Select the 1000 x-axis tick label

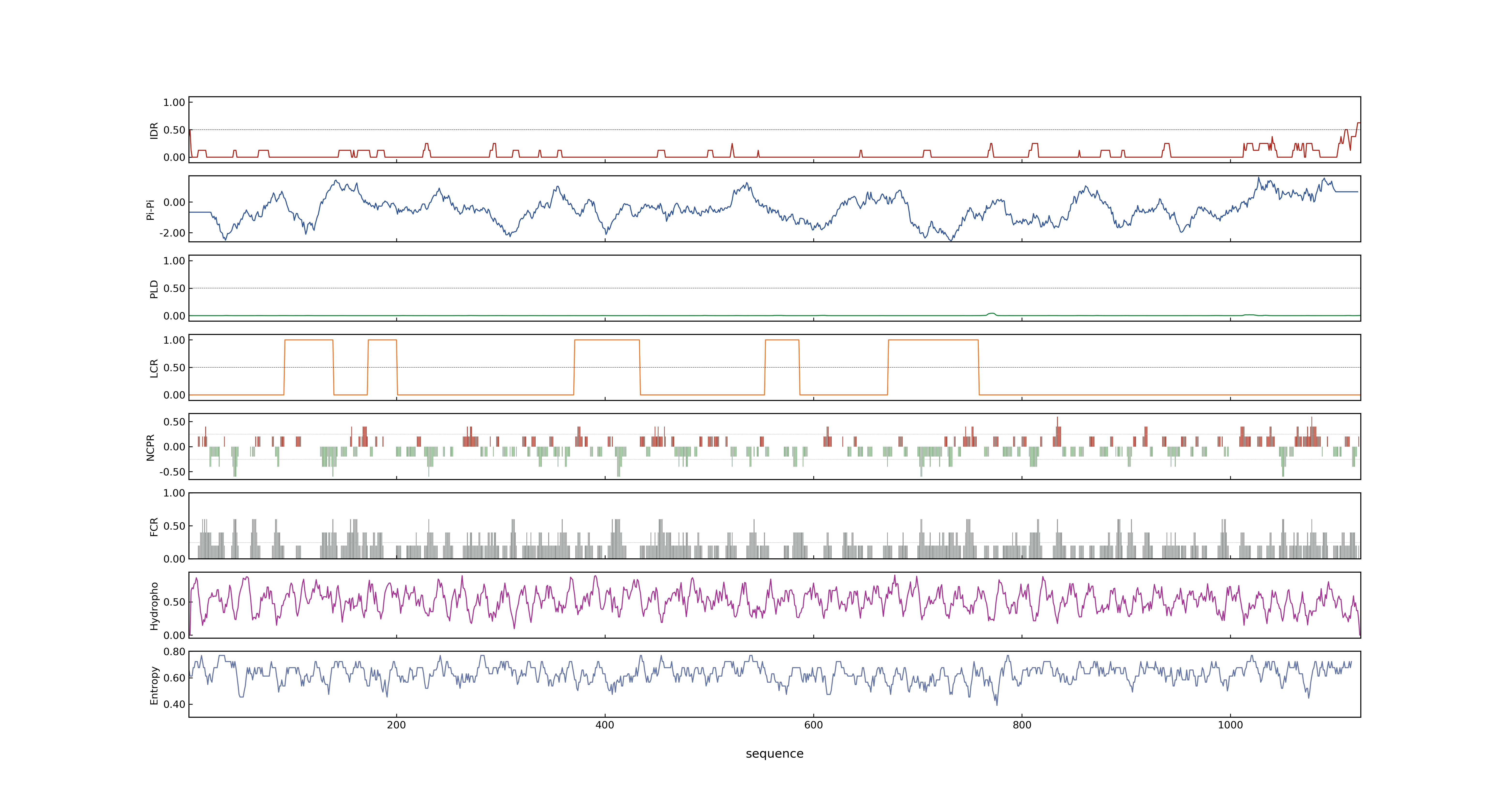coord(1230,725)
